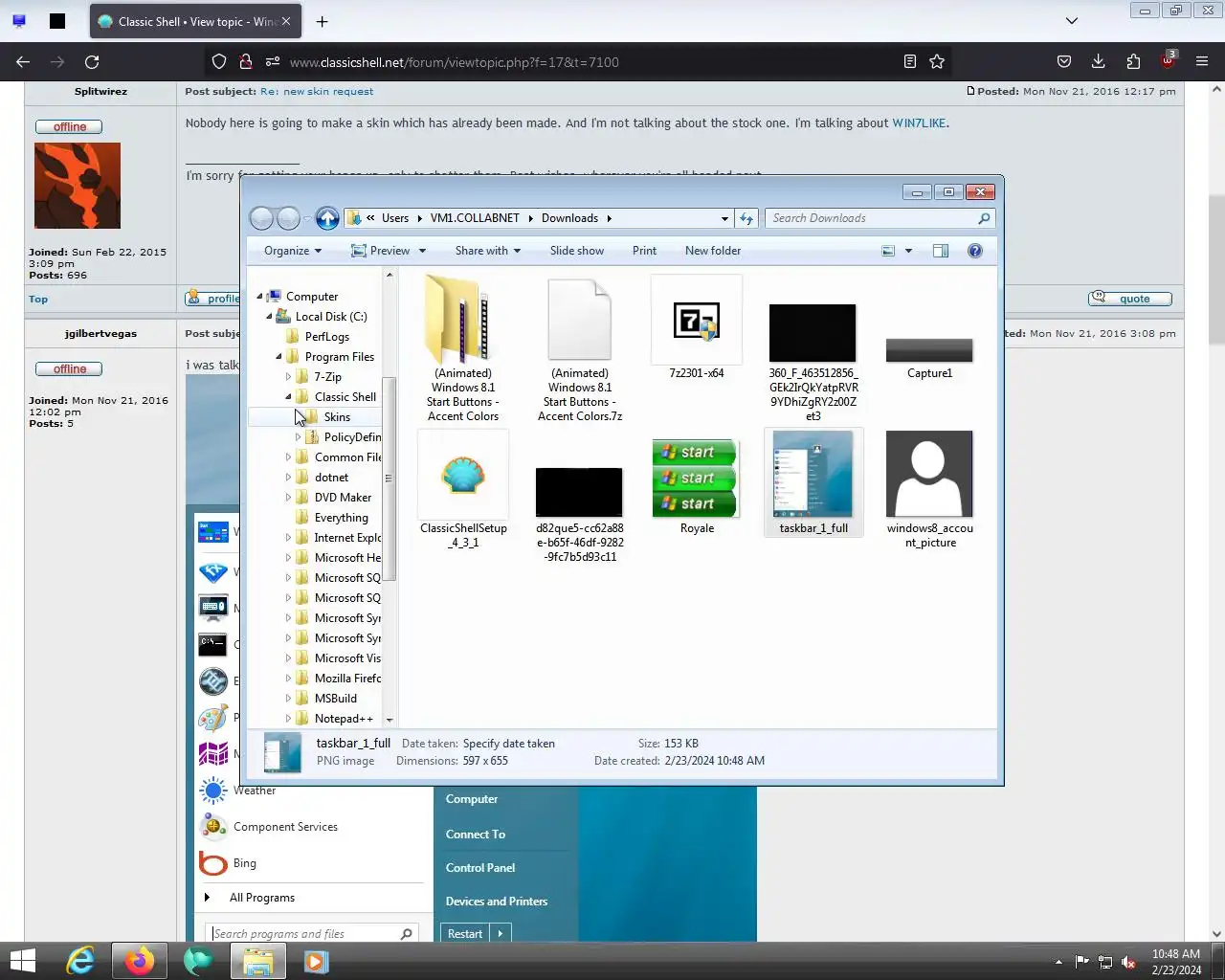Show hidden system tray icons

[1058, 962]
